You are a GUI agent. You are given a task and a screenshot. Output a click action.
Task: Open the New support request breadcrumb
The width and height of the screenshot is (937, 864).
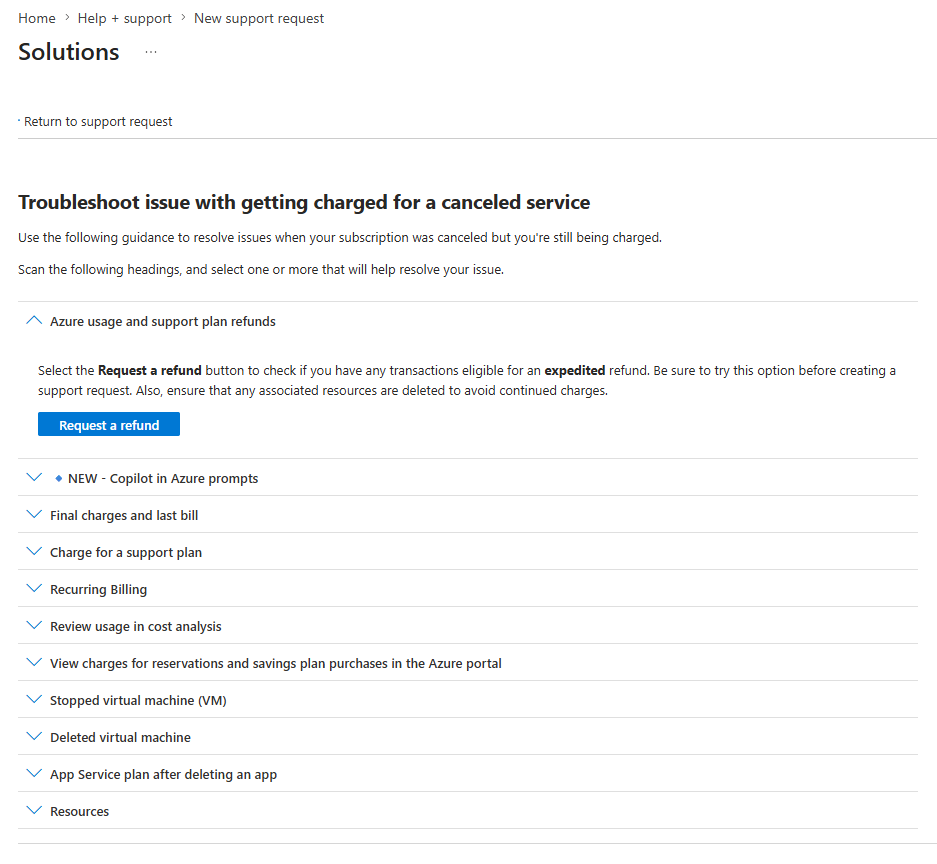pos(259,19)
